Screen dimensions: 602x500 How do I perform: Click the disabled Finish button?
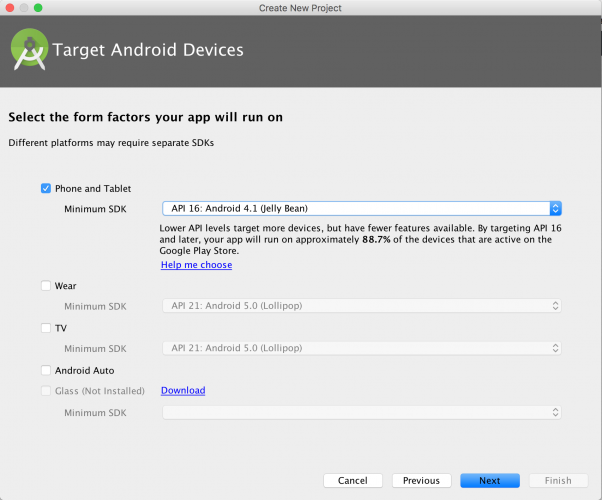tap(558, 480)
